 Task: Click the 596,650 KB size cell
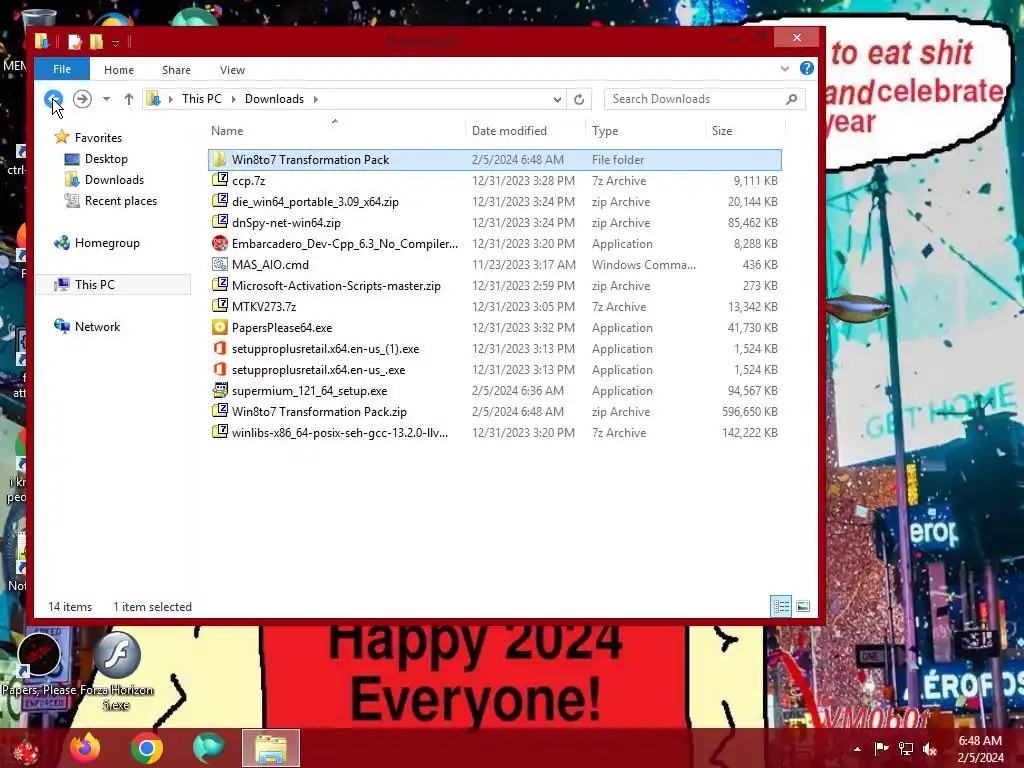(750, 412)
